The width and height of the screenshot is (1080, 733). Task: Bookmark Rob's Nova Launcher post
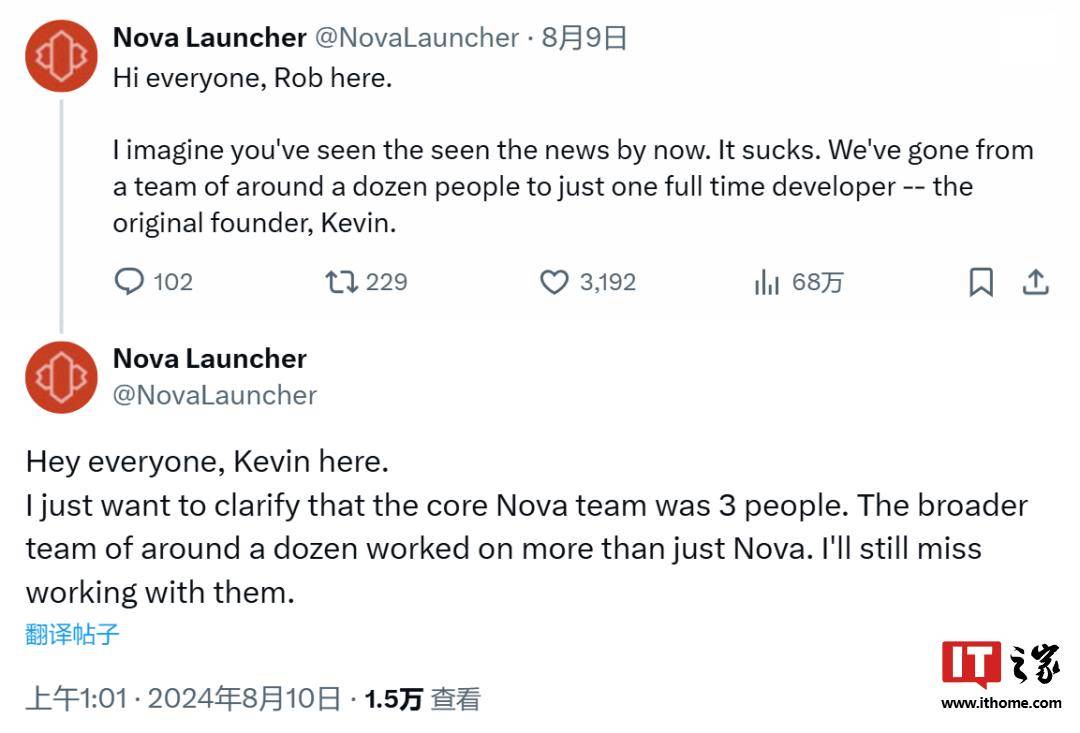tap(981, 283)
